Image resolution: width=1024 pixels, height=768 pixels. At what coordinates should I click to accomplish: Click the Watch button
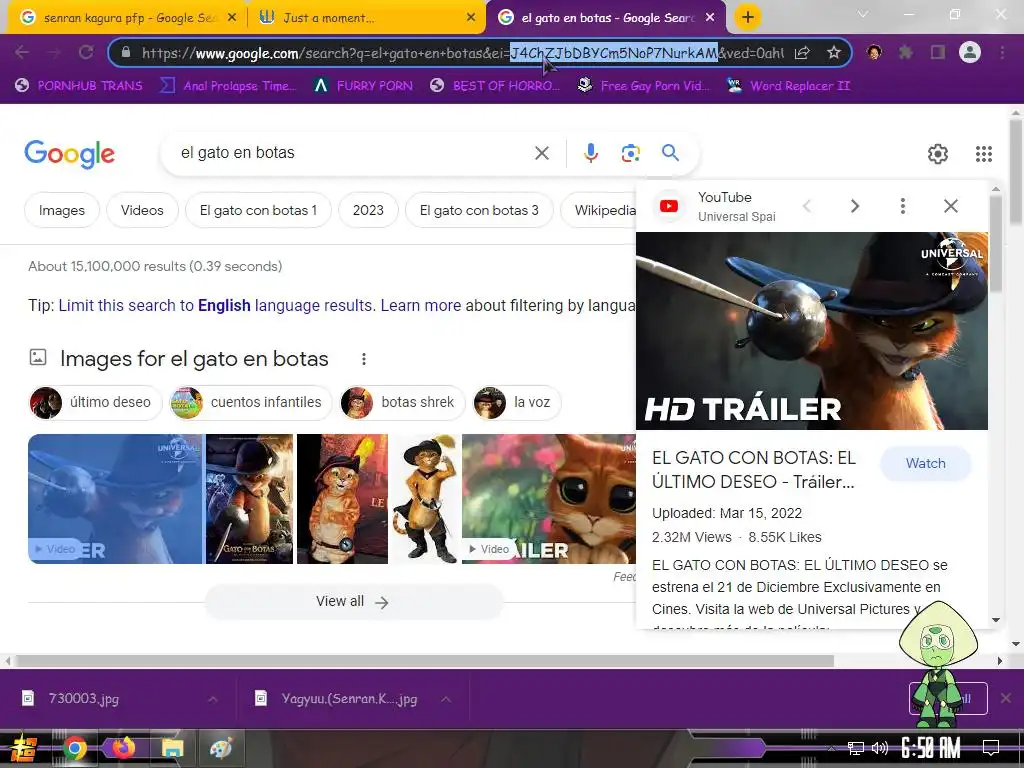[x=925, y=463]
